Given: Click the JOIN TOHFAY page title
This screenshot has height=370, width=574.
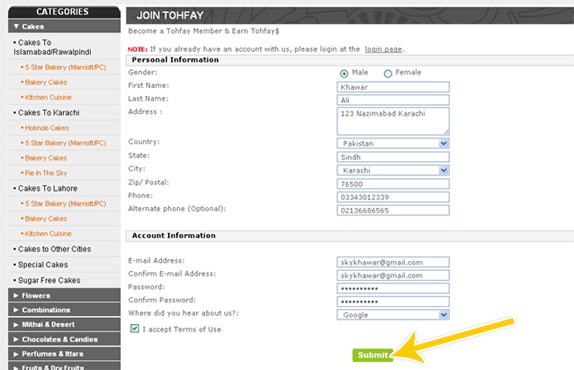Looking at the screenshot, I should pyautogui.click(x=170, y=15).
